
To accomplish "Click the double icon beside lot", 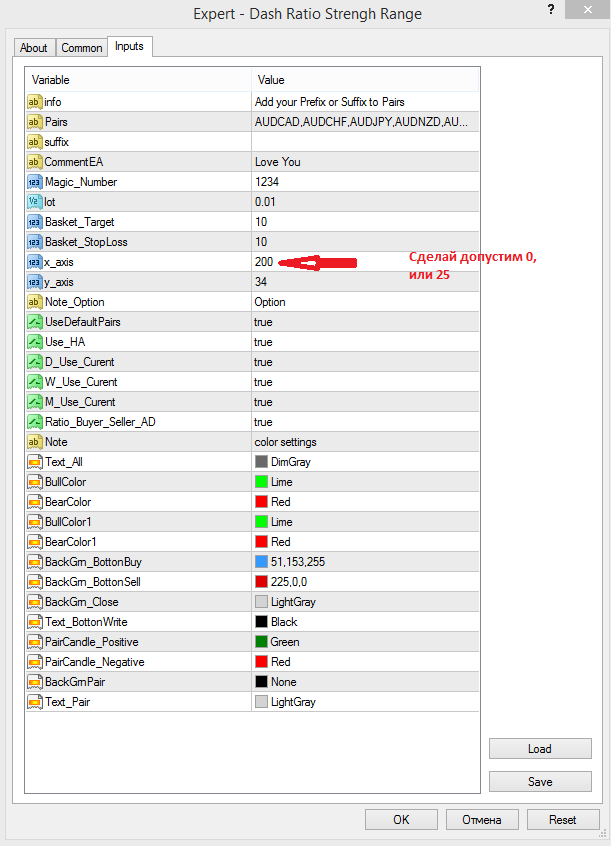I will [34, 202].
